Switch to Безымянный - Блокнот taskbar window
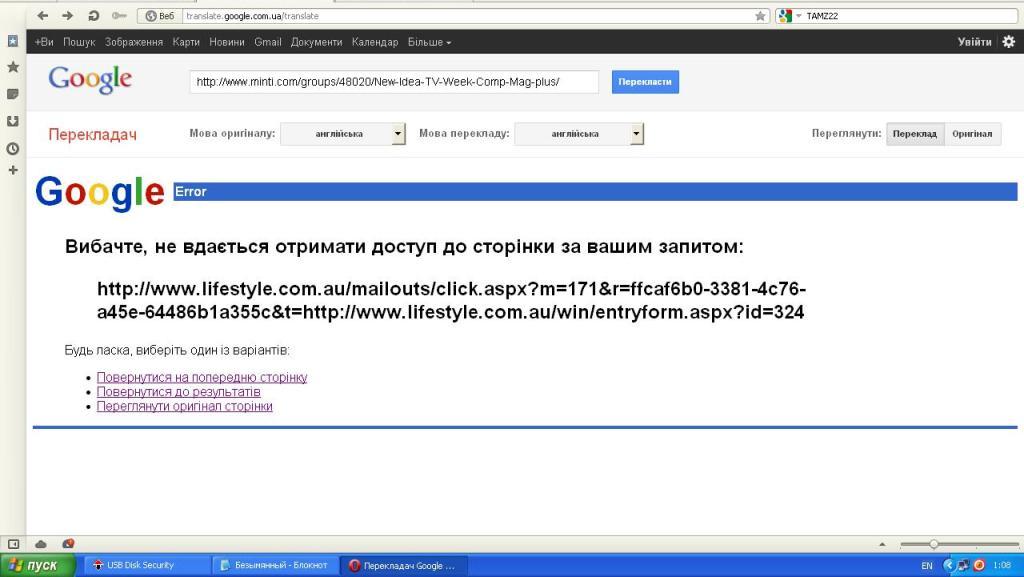This screenshot has height=577, width=1024. tap(276, 565)
